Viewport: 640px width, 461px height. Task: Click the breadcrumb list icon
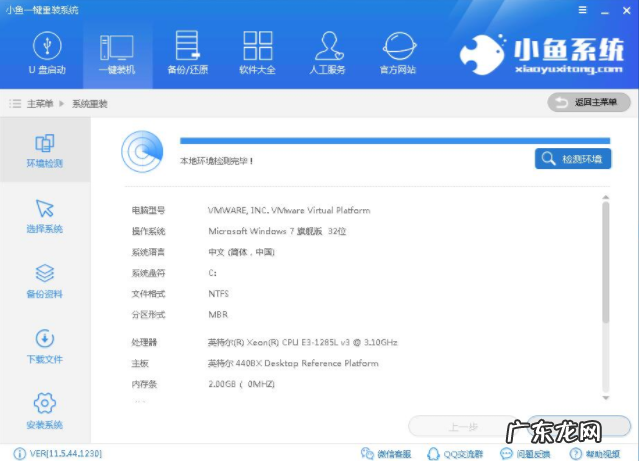(x=15, y=103)
